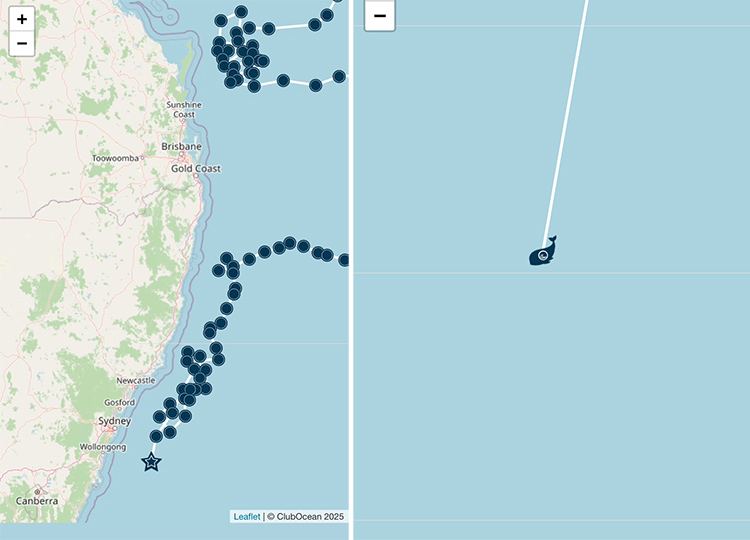Select the Newcastle label on the map
Screen dimensions: 750x540
[x=135, y=381]
